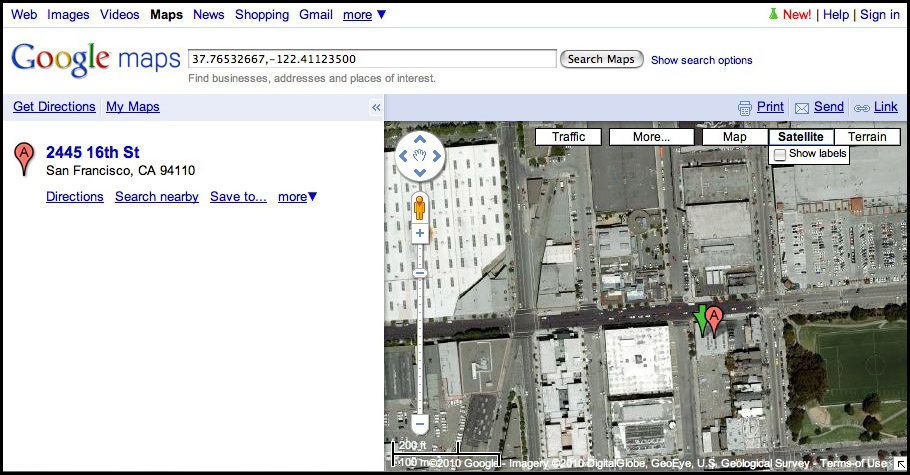The image size is (910, 475).
Task: Click the green arrow marker on the map
Action: (x=701, y=316)
